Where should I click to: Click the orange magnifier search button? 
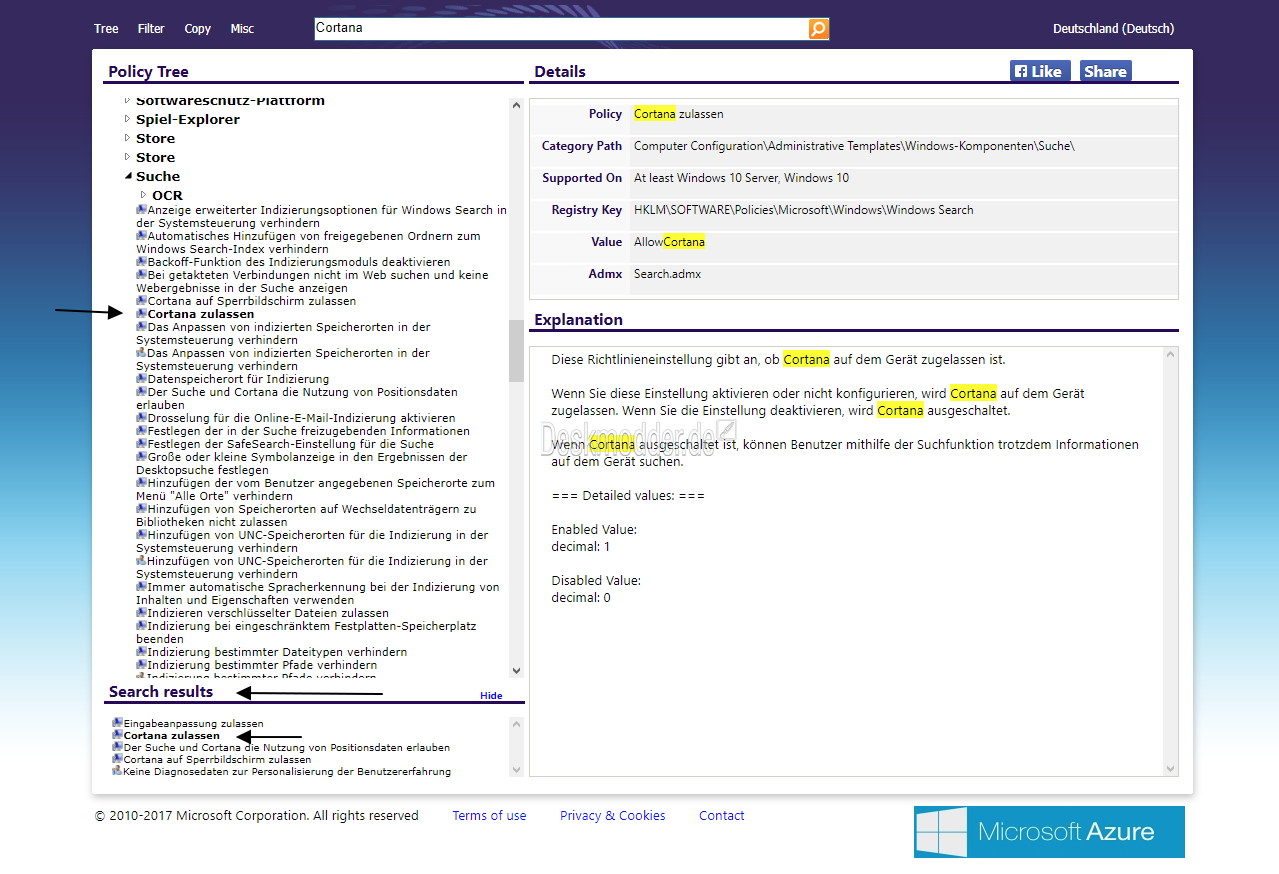(x=818, y=29)
